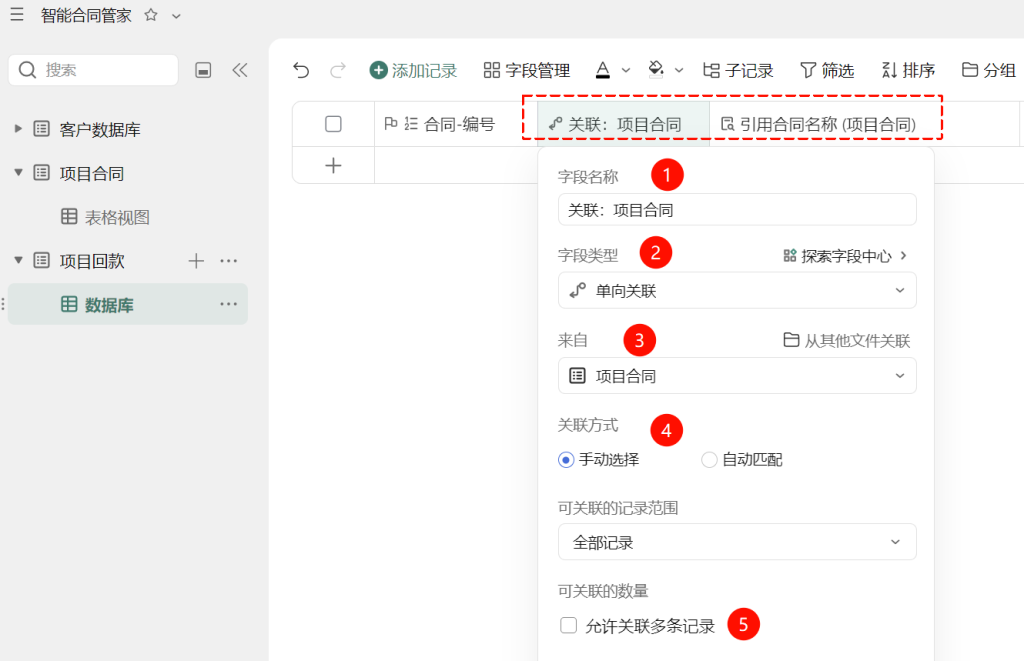Image resolution: width=1024 pixels, height=661 pixels.
Task: Collapse the 项目合同 tree node
Action: coord(18,173)
